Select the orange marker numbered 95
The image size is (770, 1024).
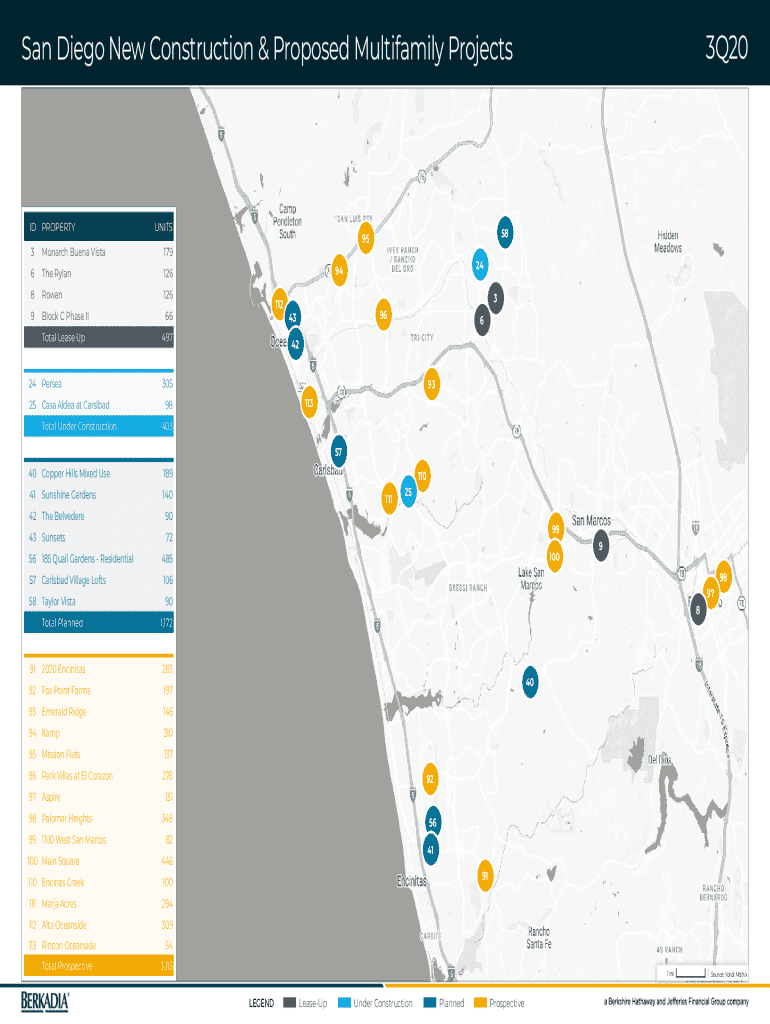point(366,239)
